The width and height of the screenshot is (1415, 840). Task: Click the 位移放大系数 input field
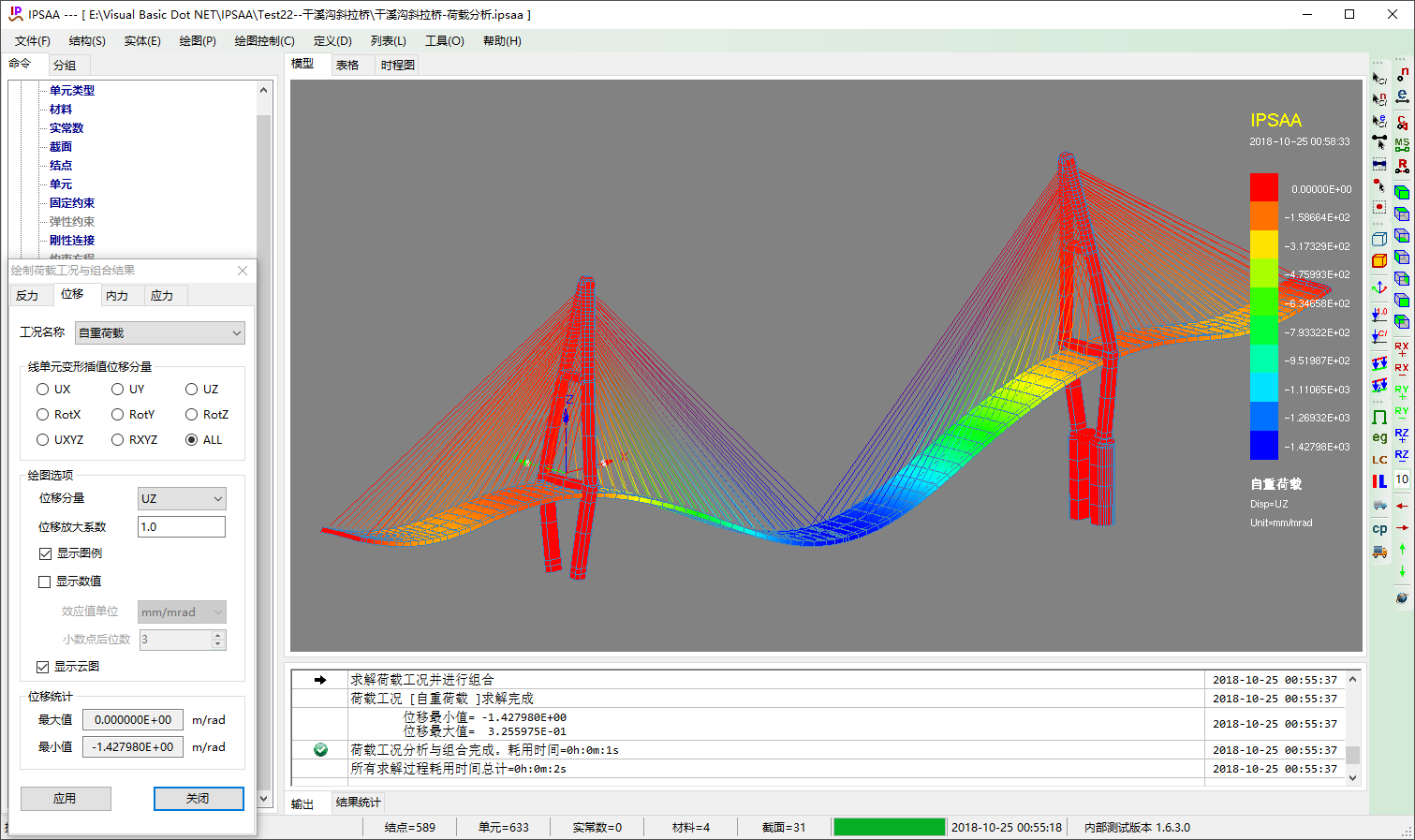click(182, 527)
